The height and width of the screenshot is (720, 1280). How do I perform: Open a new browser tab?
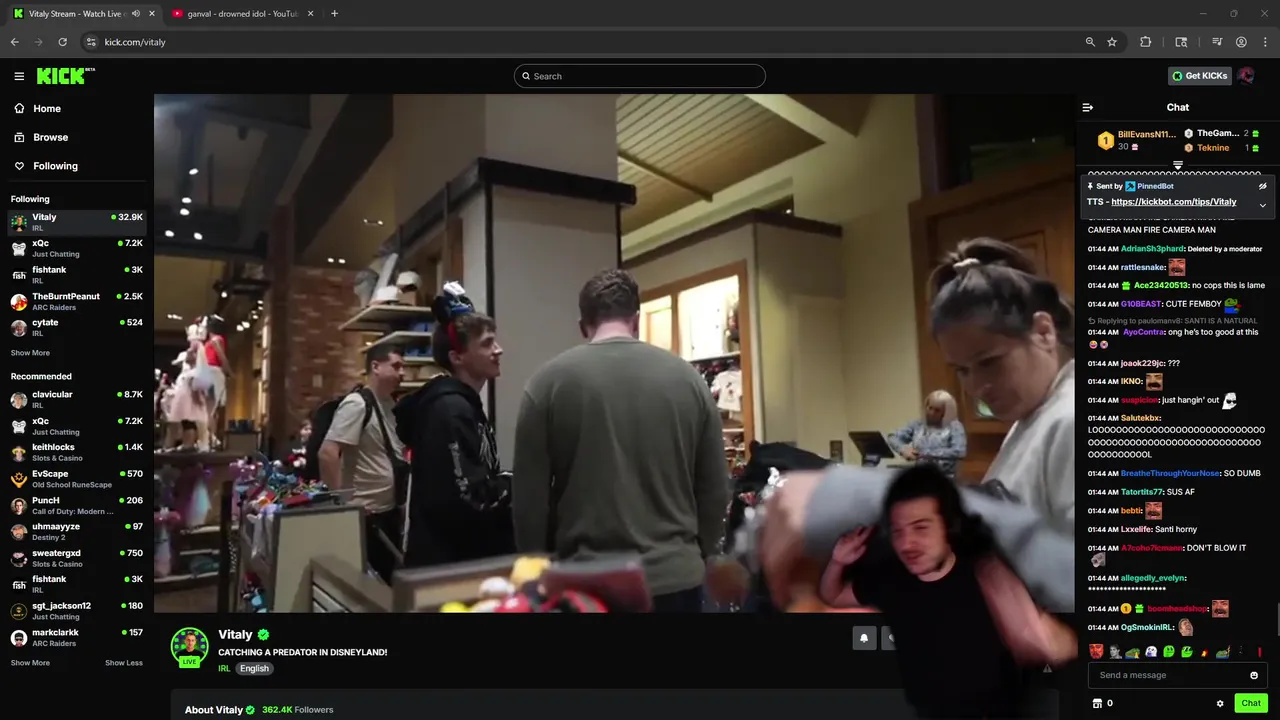point(334,14)
